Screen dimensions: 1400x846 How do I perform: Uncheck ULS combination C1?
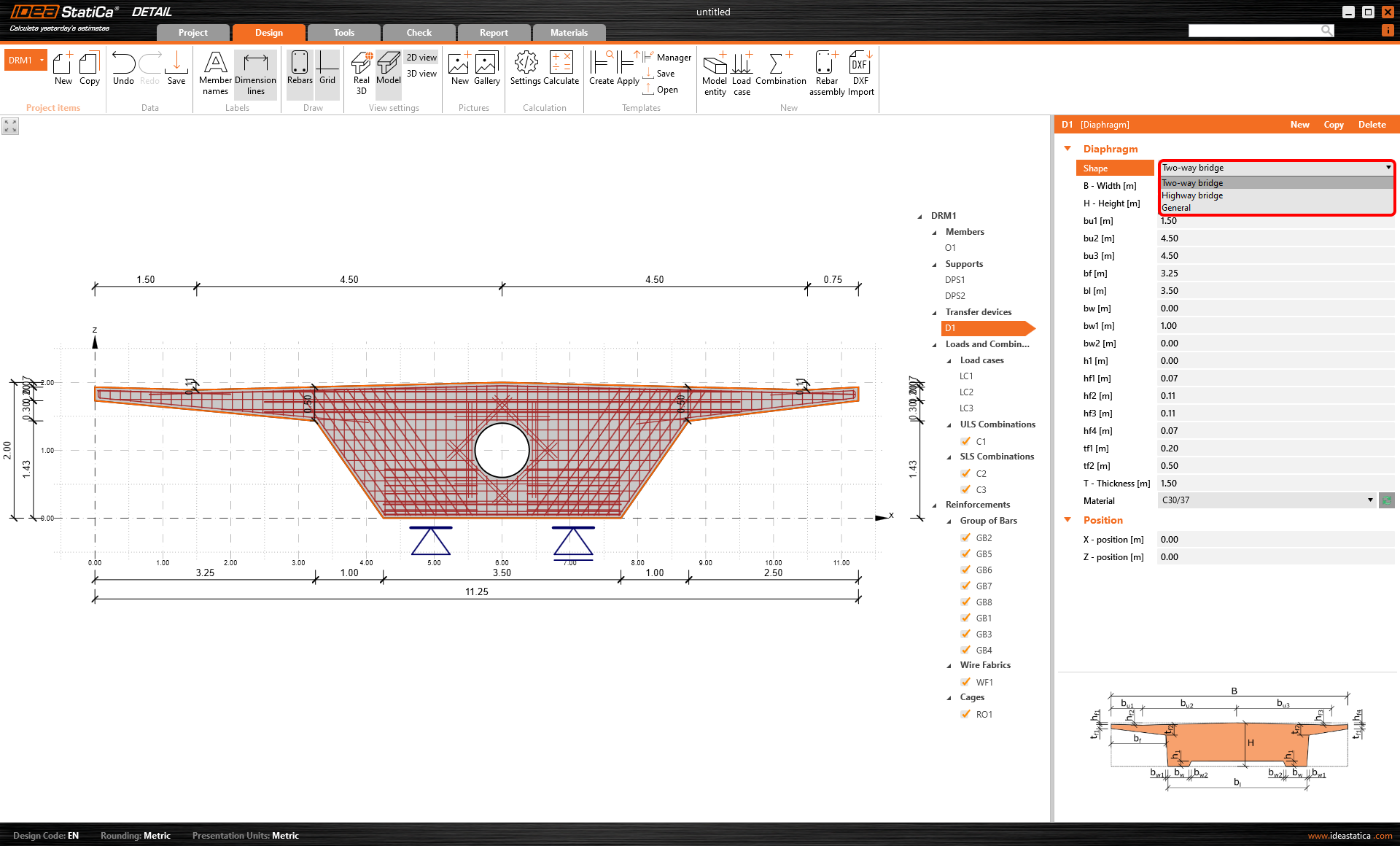coord(966,441)
